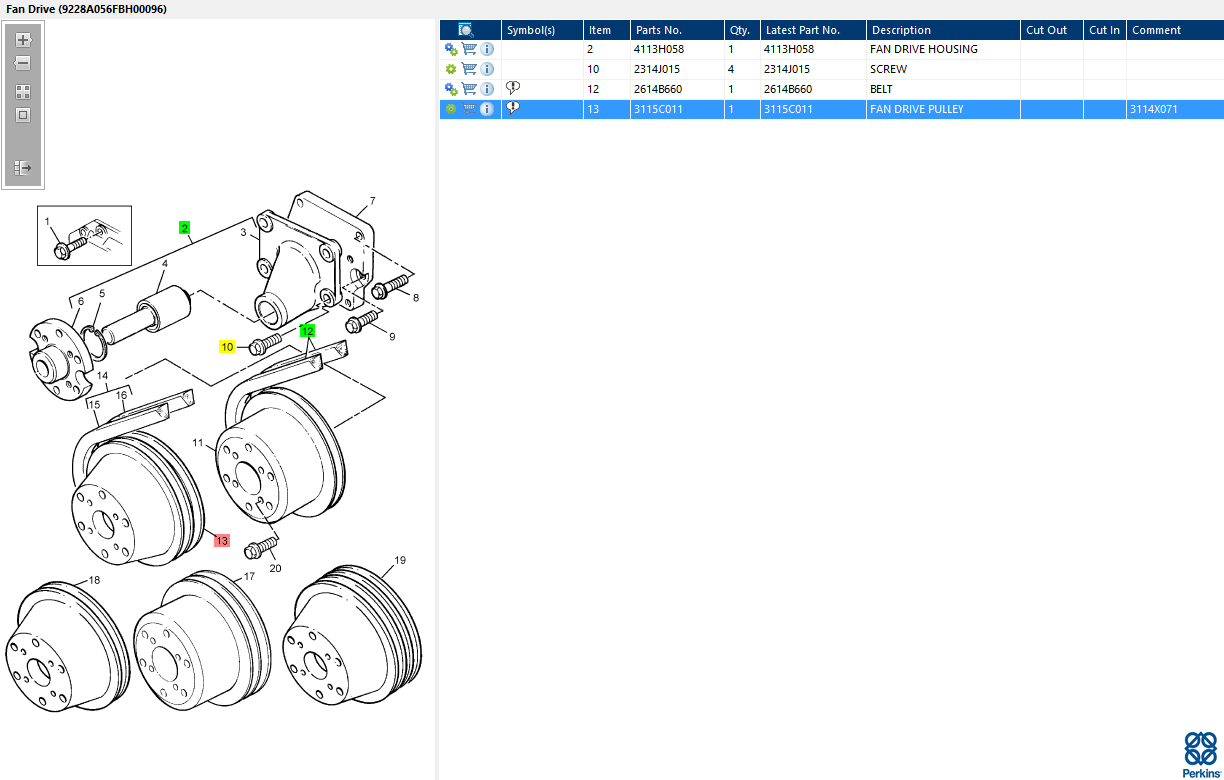Show info for the SCREW part
The width and height of the screenshot is (1224, 780).
coord(487,69)
